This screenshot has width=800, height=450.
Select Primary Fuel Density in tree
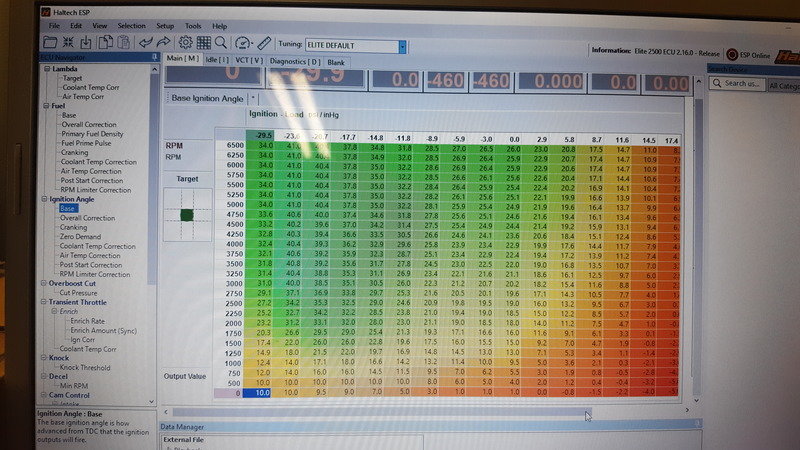(92, 134)
